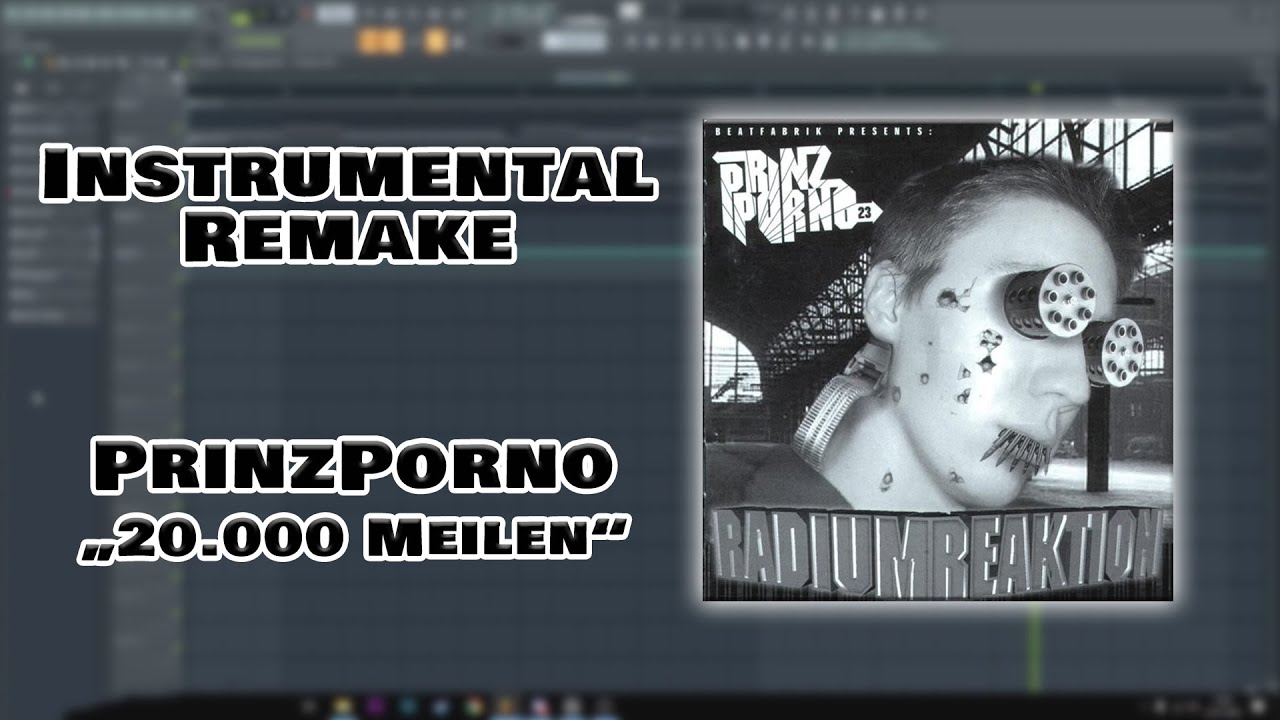1280x720 pixels.
Task: Click the "20.000 Meilen" song title text
Action: coord(354,539)
